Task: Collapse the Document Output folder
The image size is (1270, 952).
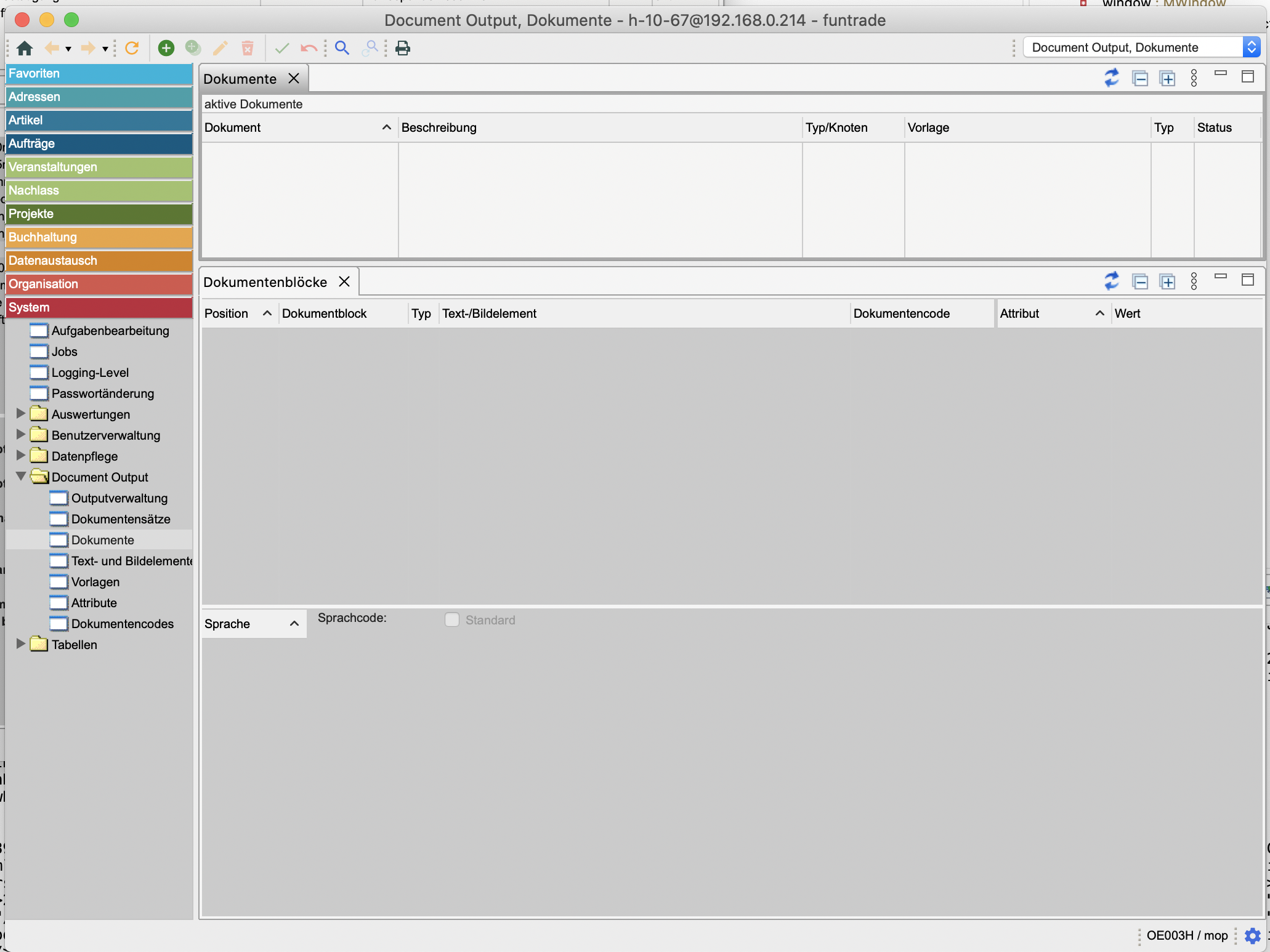Action: coord(20,477)
